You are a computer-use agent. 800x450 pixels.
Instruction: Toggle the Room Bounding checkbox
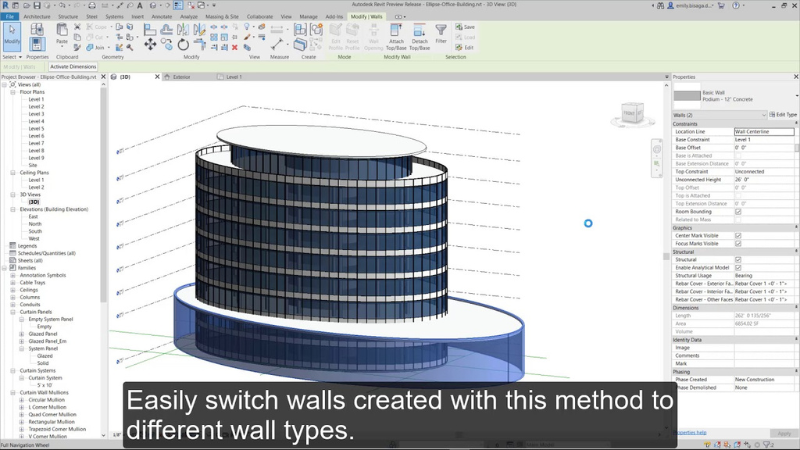(x=738, y=212)
